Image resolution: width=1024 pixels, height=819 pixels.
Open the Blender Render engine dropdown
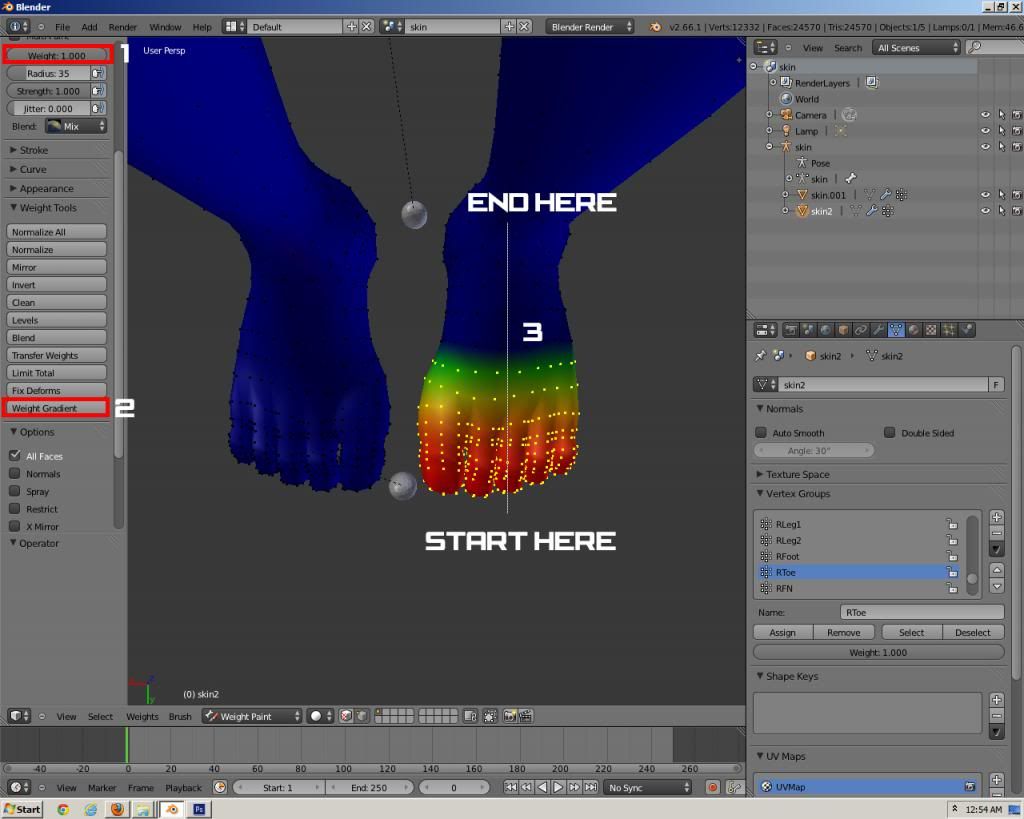pos(590,27)
